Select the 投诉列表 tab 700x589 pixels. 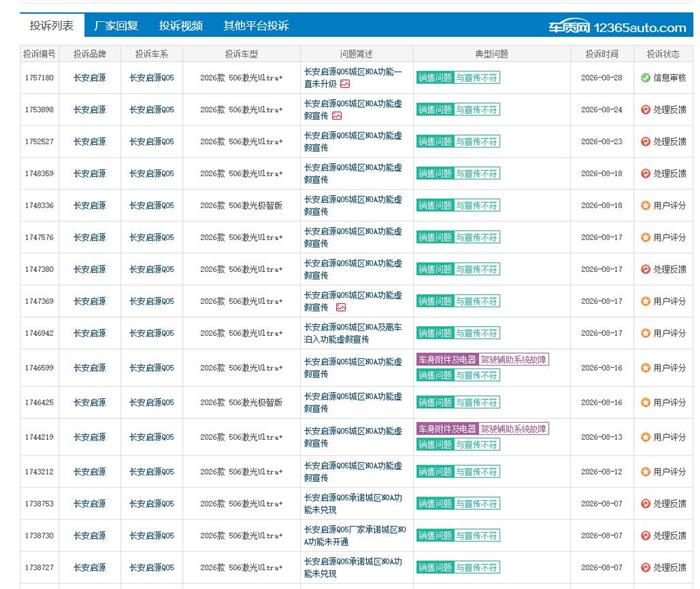coord(52,25)
